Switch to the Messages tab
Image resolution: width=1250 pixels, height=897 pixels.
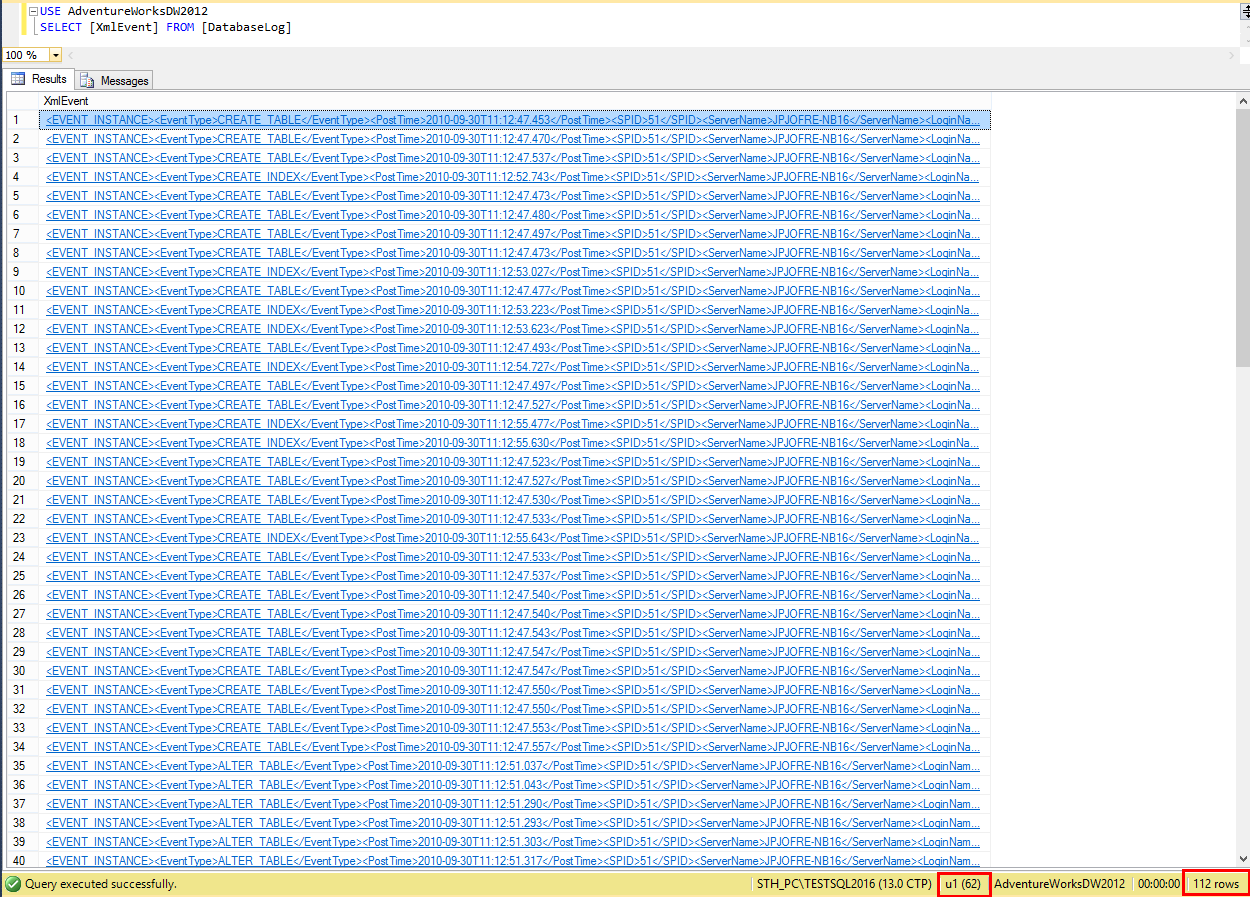(114, 80)
